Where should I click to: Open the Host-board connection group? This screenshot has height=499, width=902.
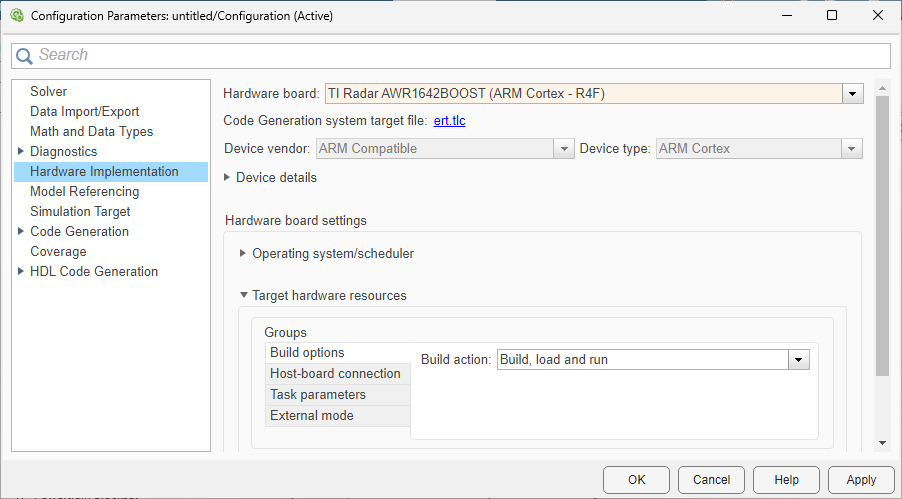tap(335, 374)
